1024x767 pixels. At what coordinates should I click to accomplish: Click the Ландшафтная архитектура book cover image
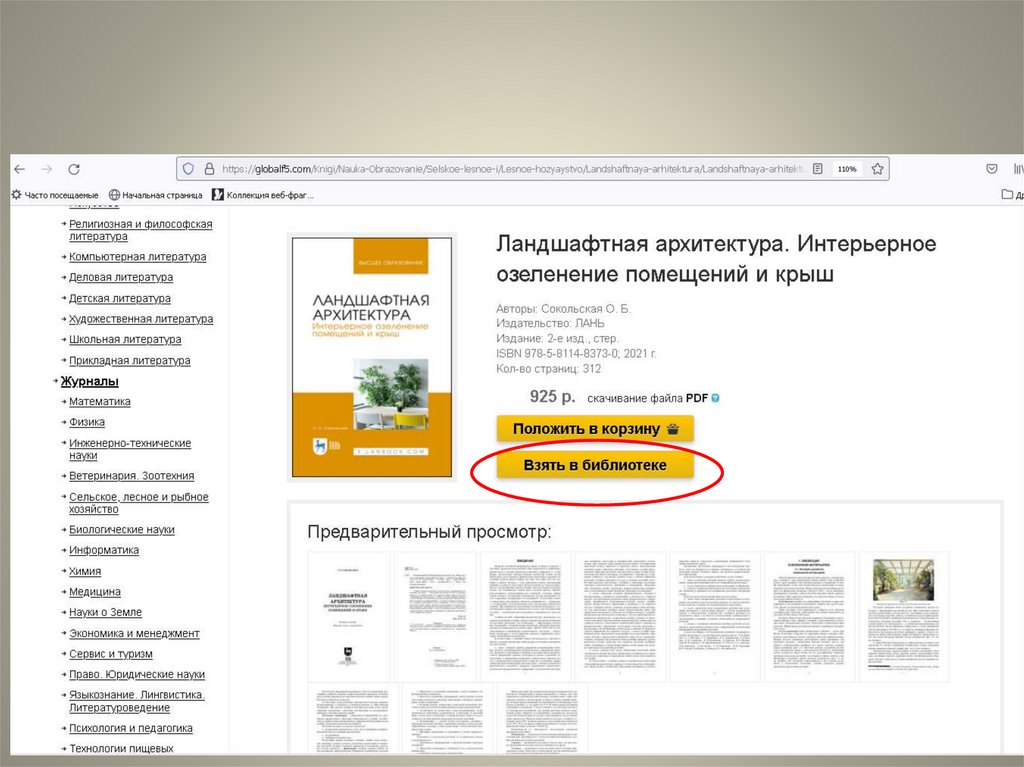(372, 357)
